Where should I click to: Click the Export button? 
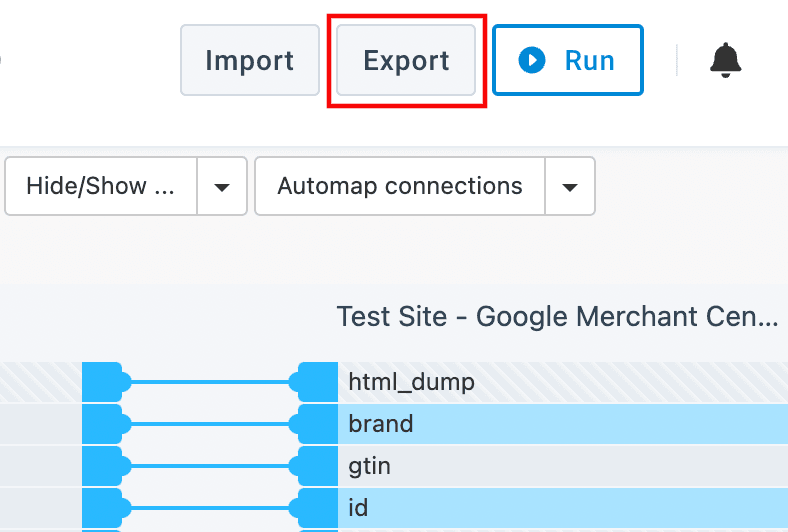click(406, 60)
